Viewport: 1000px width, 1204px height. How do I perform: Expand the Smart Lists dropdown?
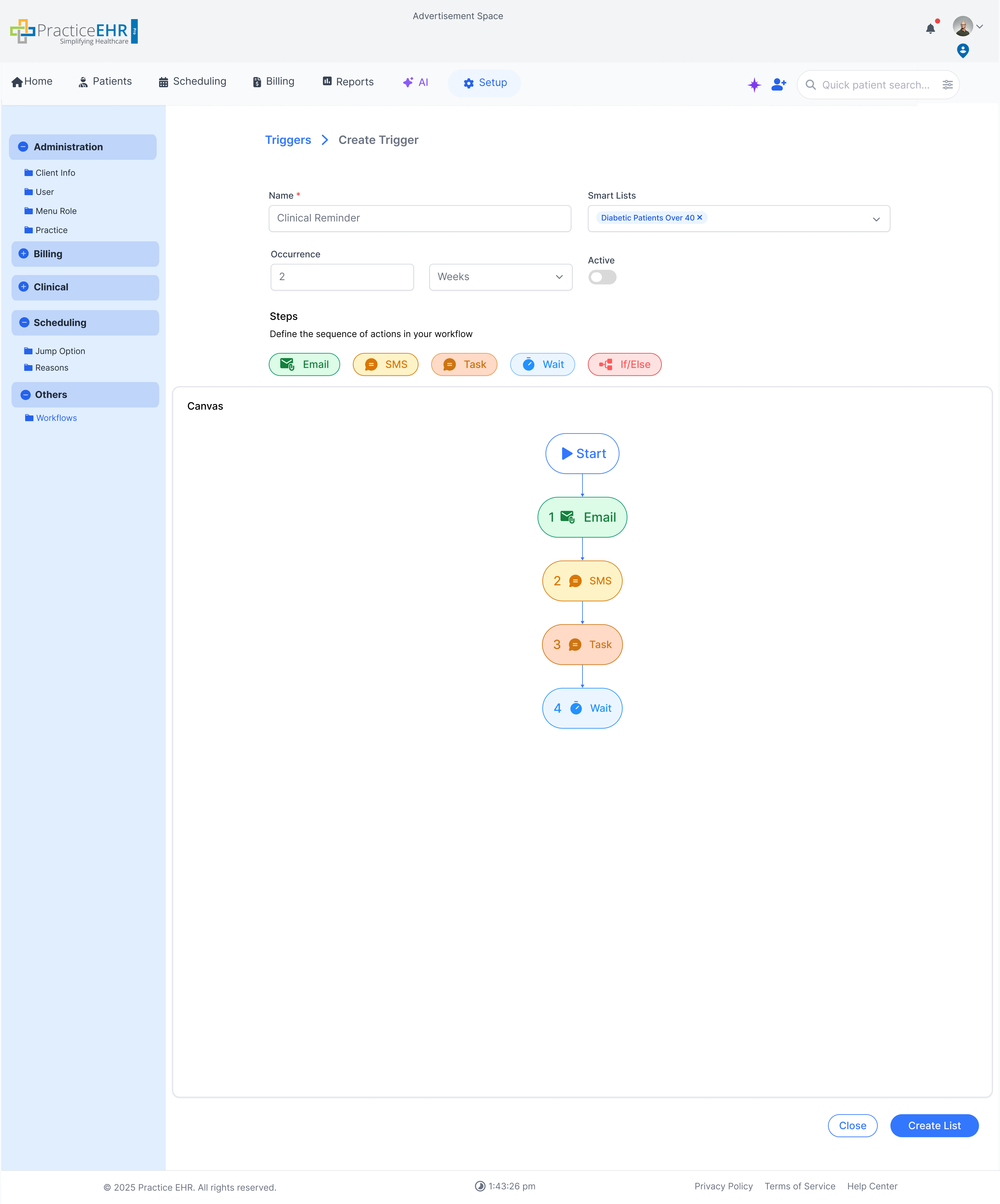point(875,219)
